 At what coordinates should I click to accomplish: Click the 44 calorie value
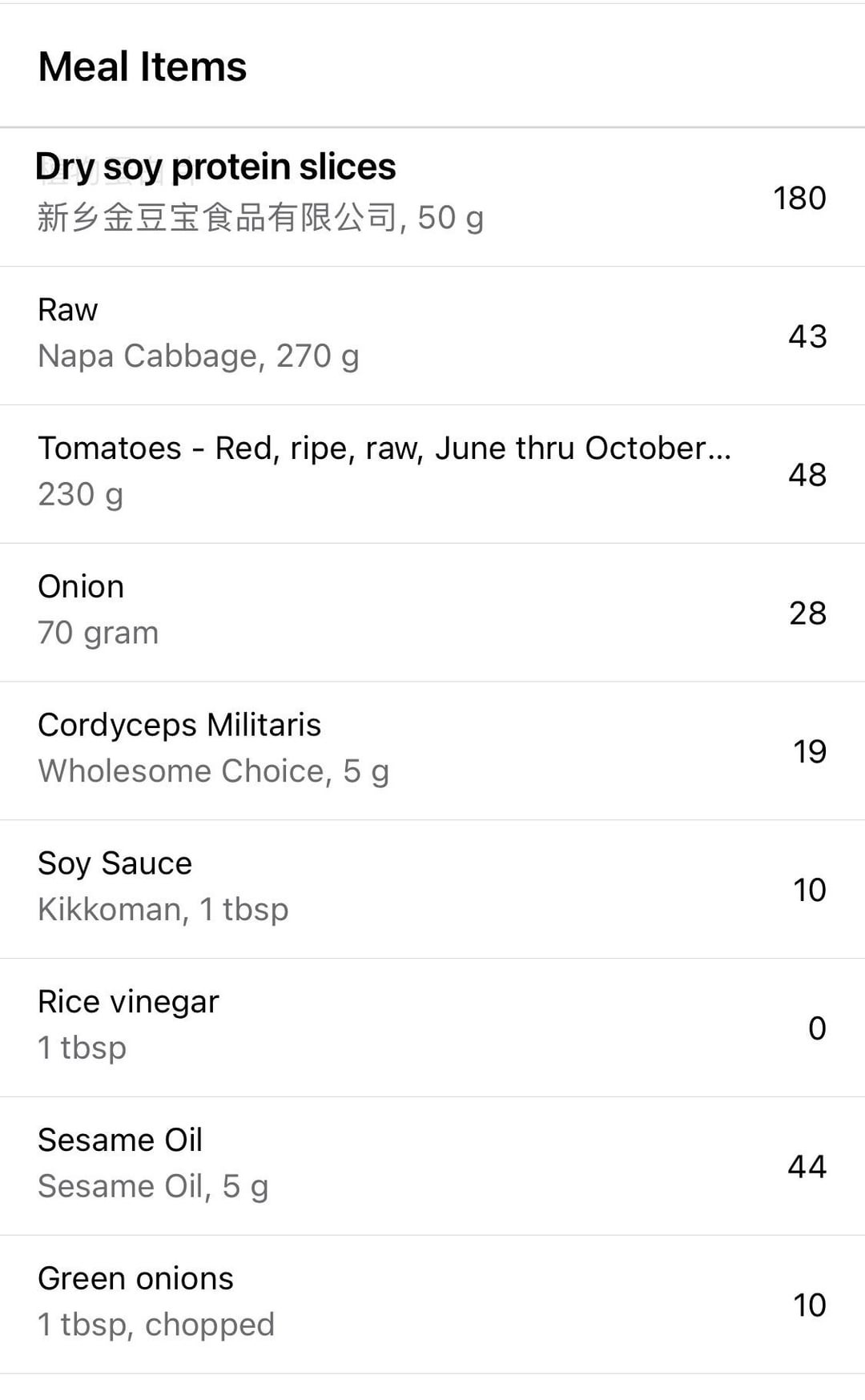click(807, 1167)
